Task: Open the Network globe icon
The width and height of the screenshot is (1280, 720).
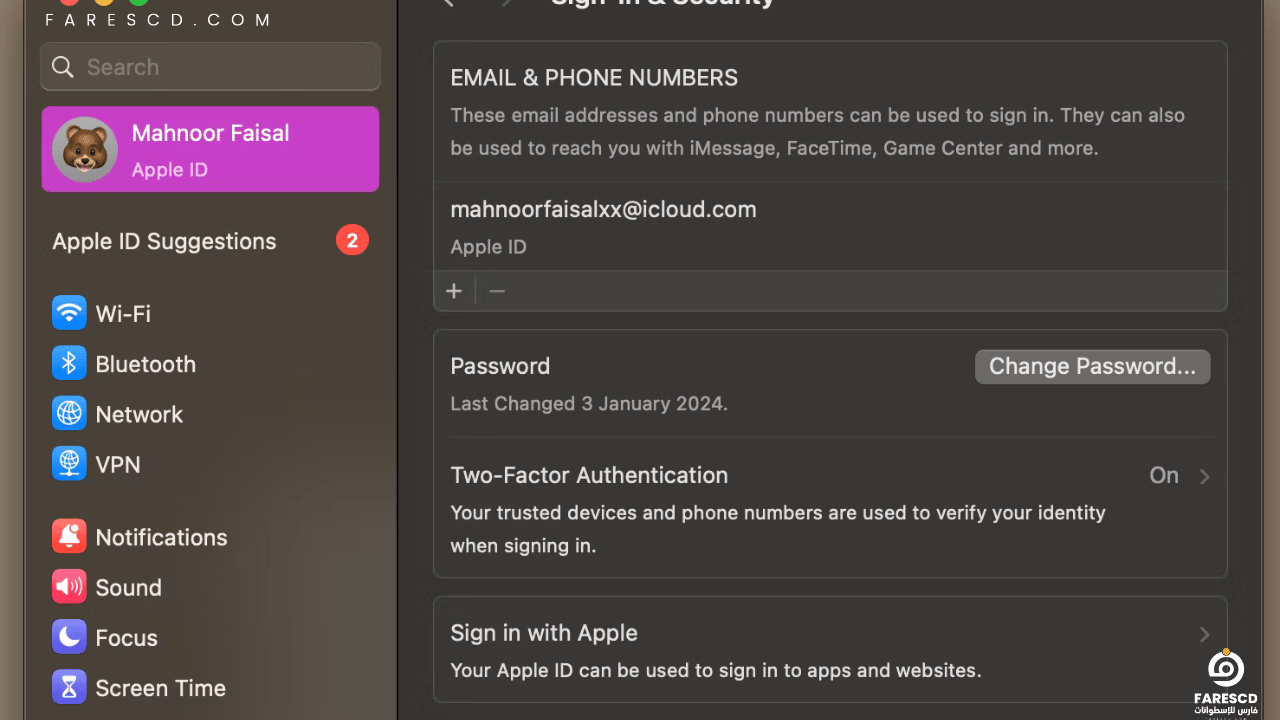Action: tap(69, 413)
